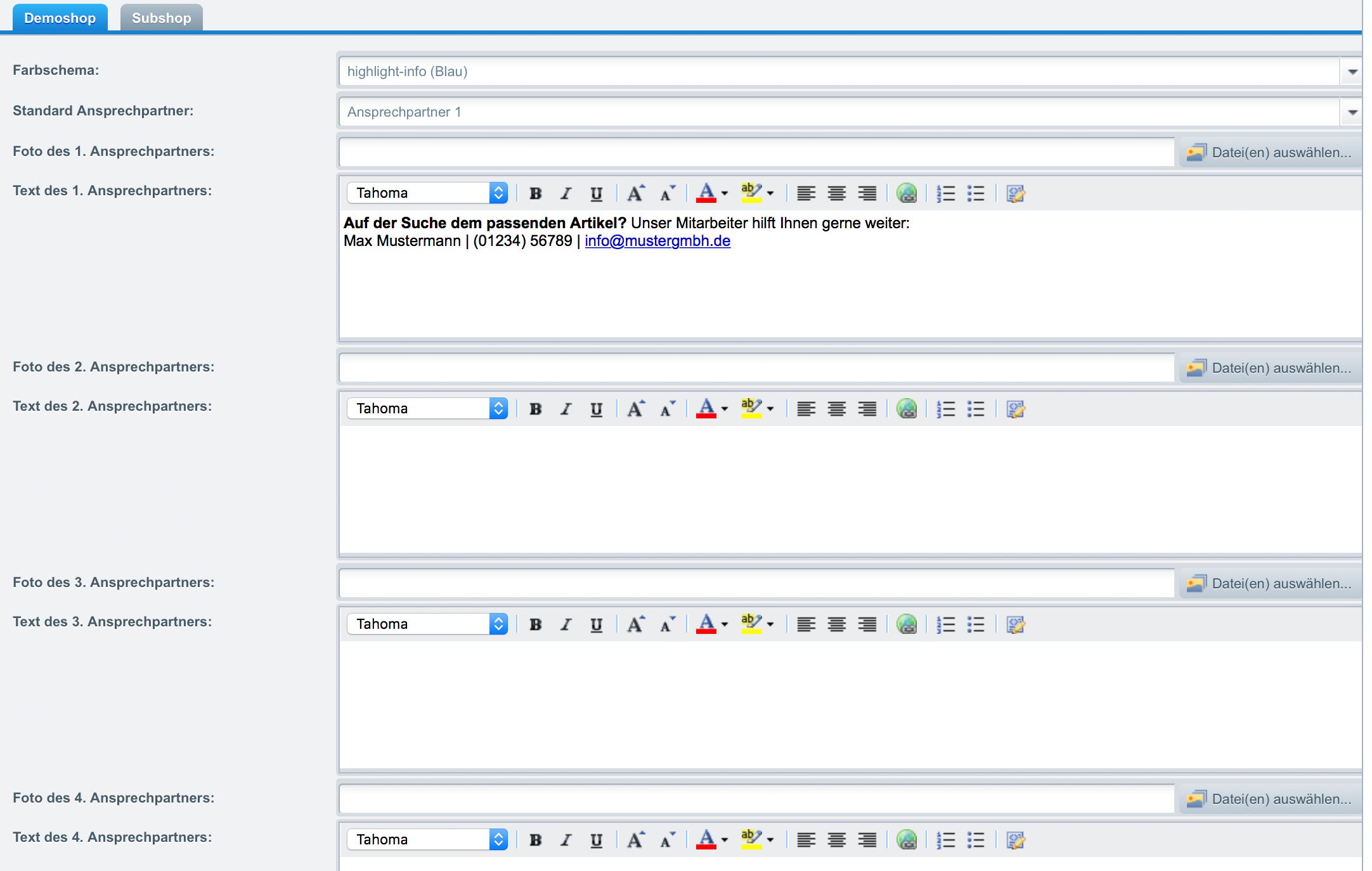Click the Ansprechpartner 1 combo field

839,112
